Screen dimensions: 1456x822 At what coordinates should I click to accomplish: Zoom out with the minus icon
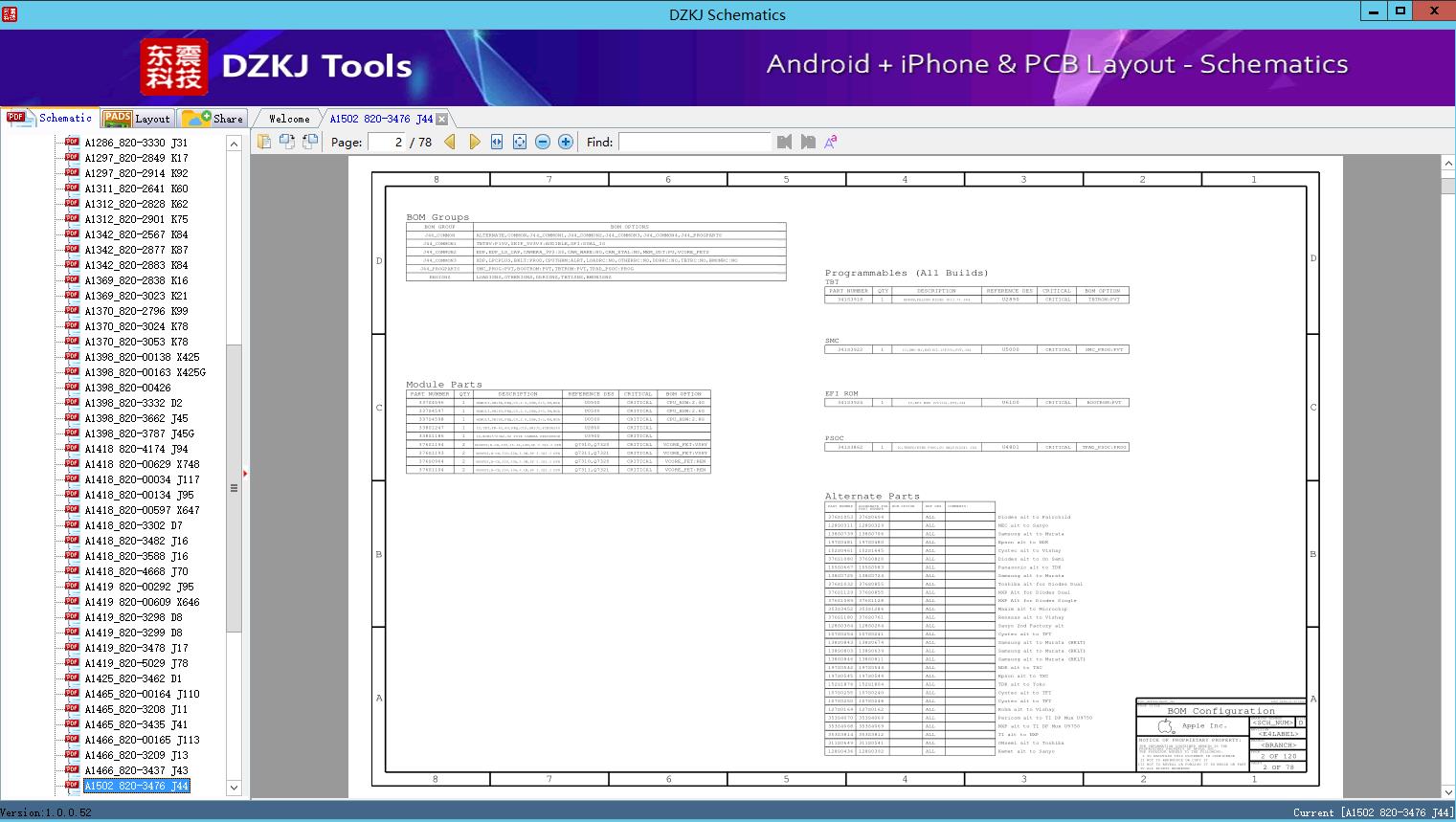pyautogui.click(x=543, y=142)
